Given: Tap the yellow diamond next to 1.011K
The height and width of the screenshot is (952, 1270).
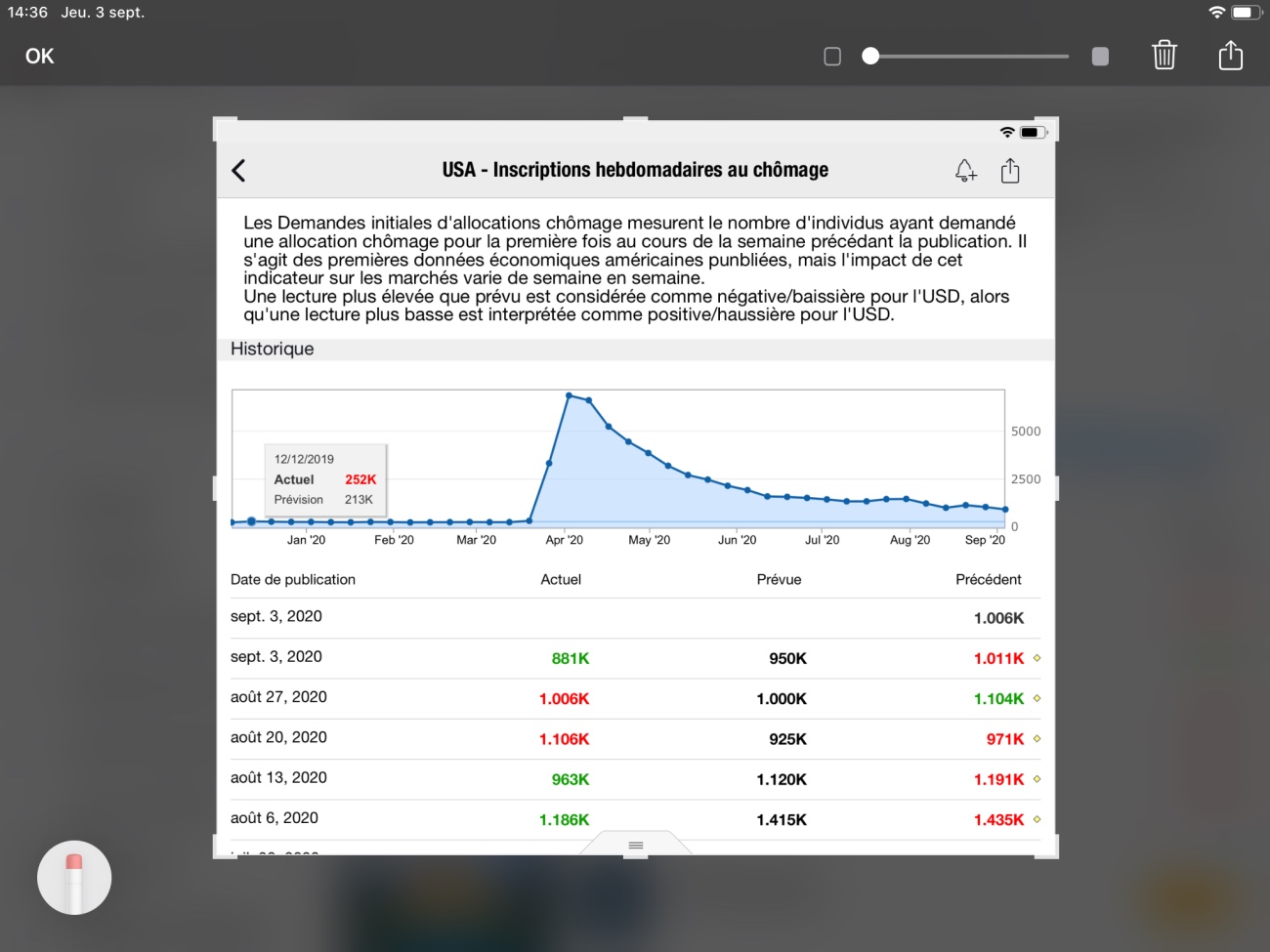Looking at the screenshot, I should click(1037, 658).
